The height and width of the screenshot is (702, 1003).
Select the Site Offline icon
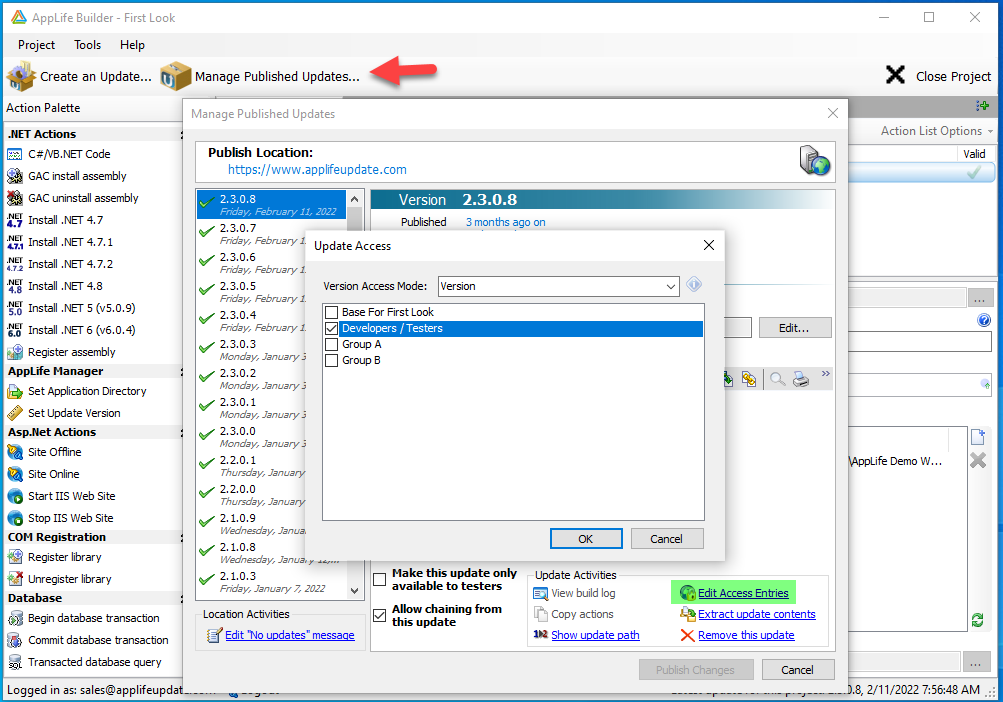(15, 452)
